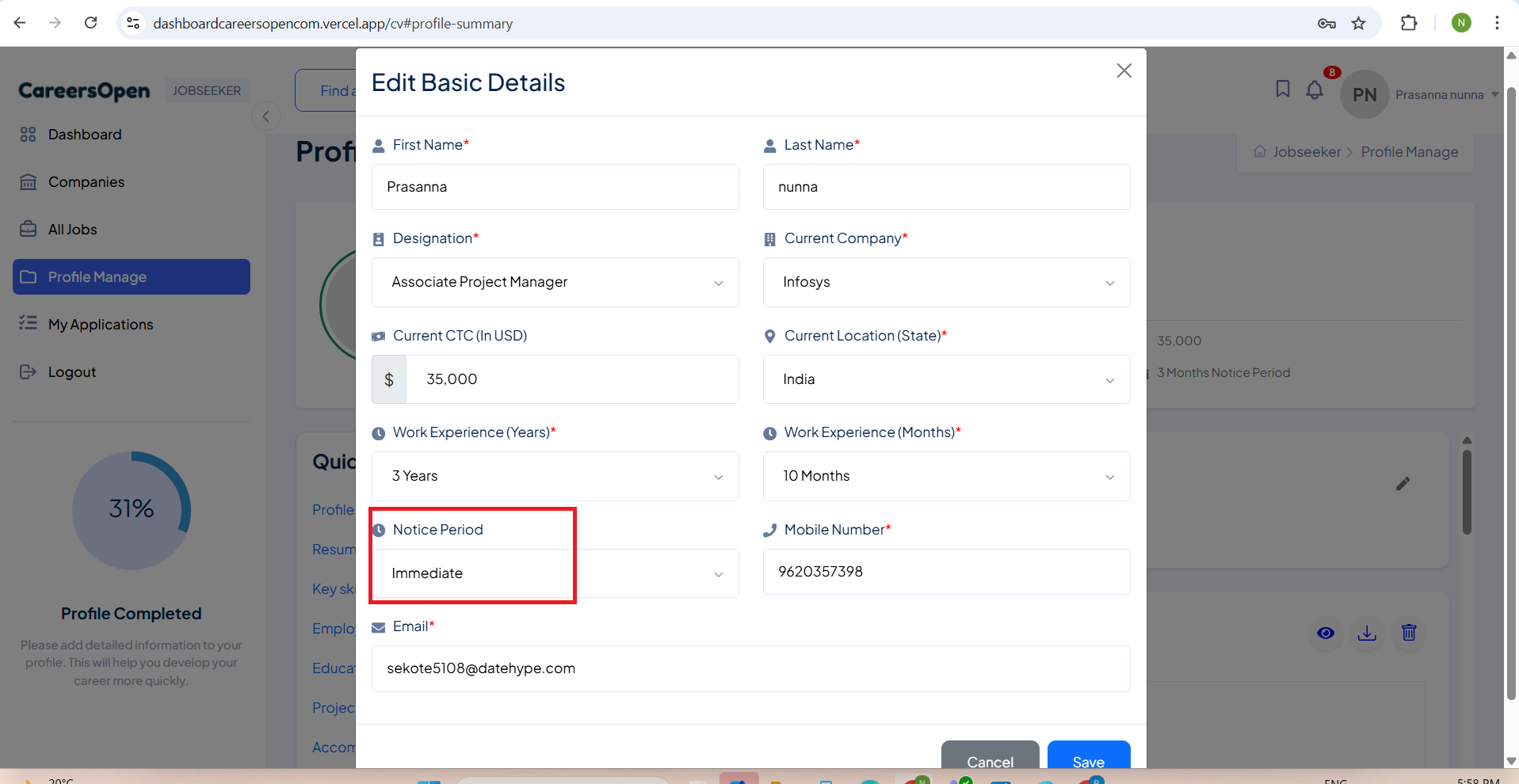The image size is (1519, 784).
Task: Go to My Applications in sidebar
Action: 101,325
